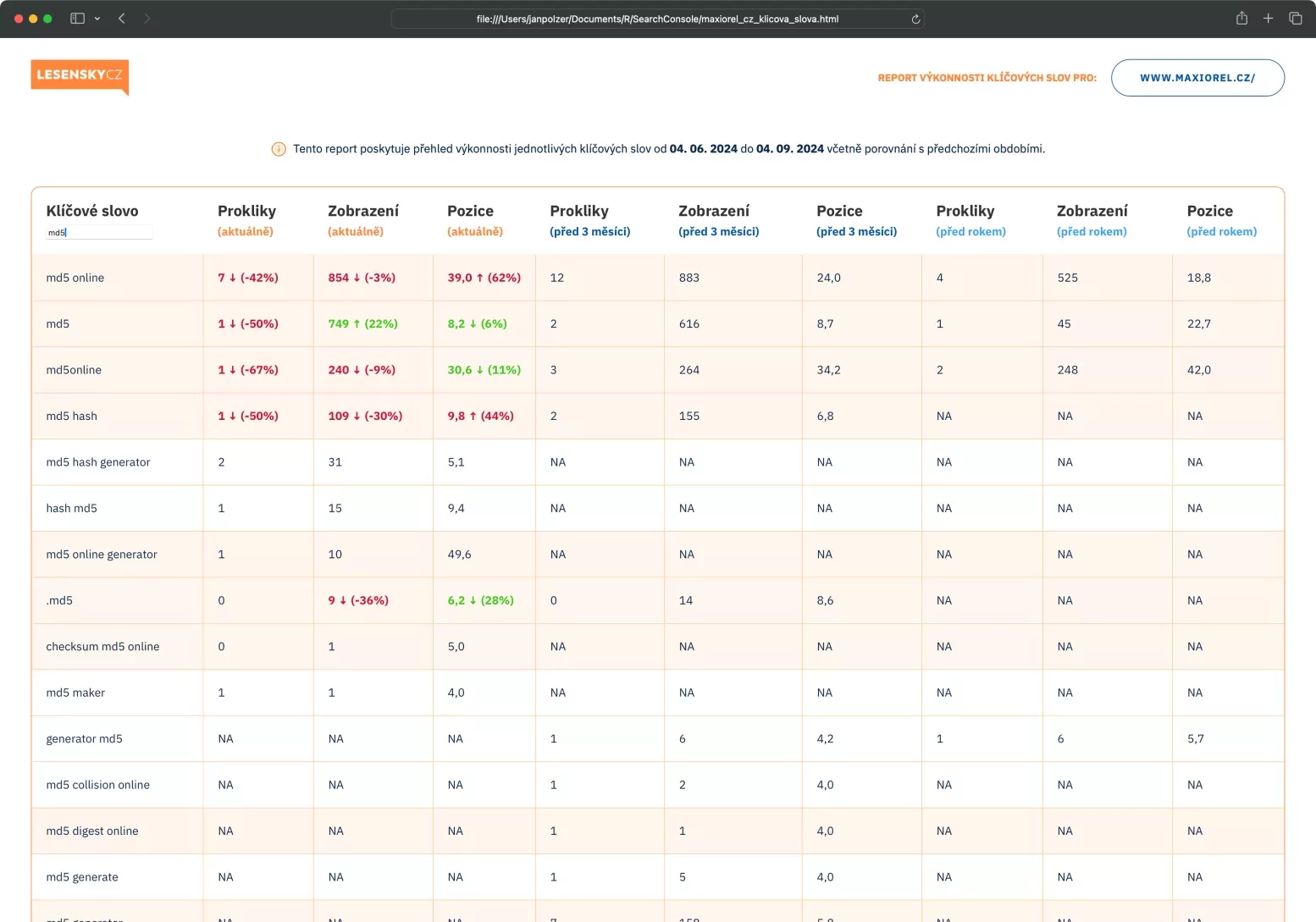Click the '616' impressions value
This screenshot has height=922, width=1316.
(x=688, y=323)
